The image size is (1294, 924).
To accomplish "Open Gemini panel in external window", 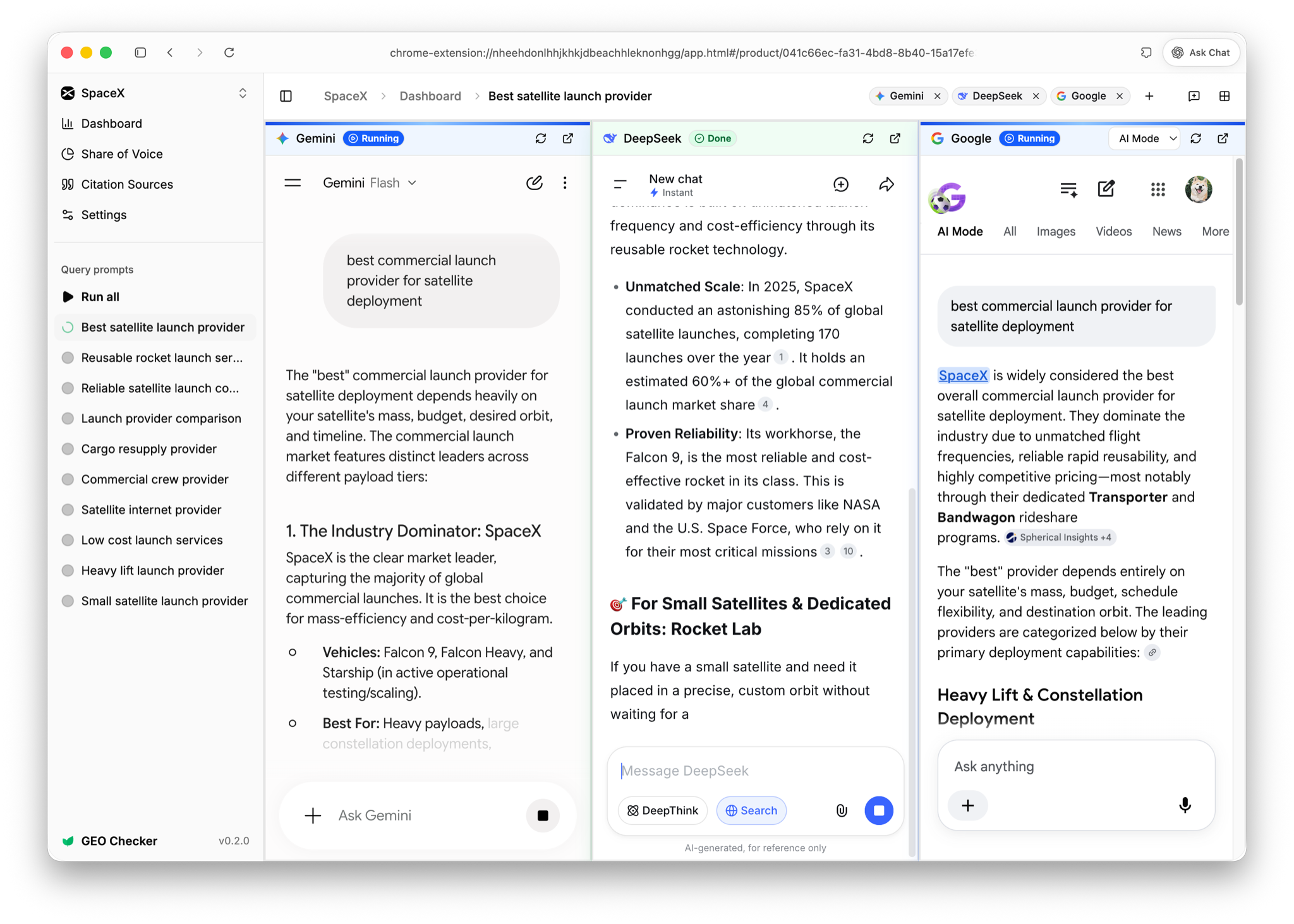I will tap(568, 138).
